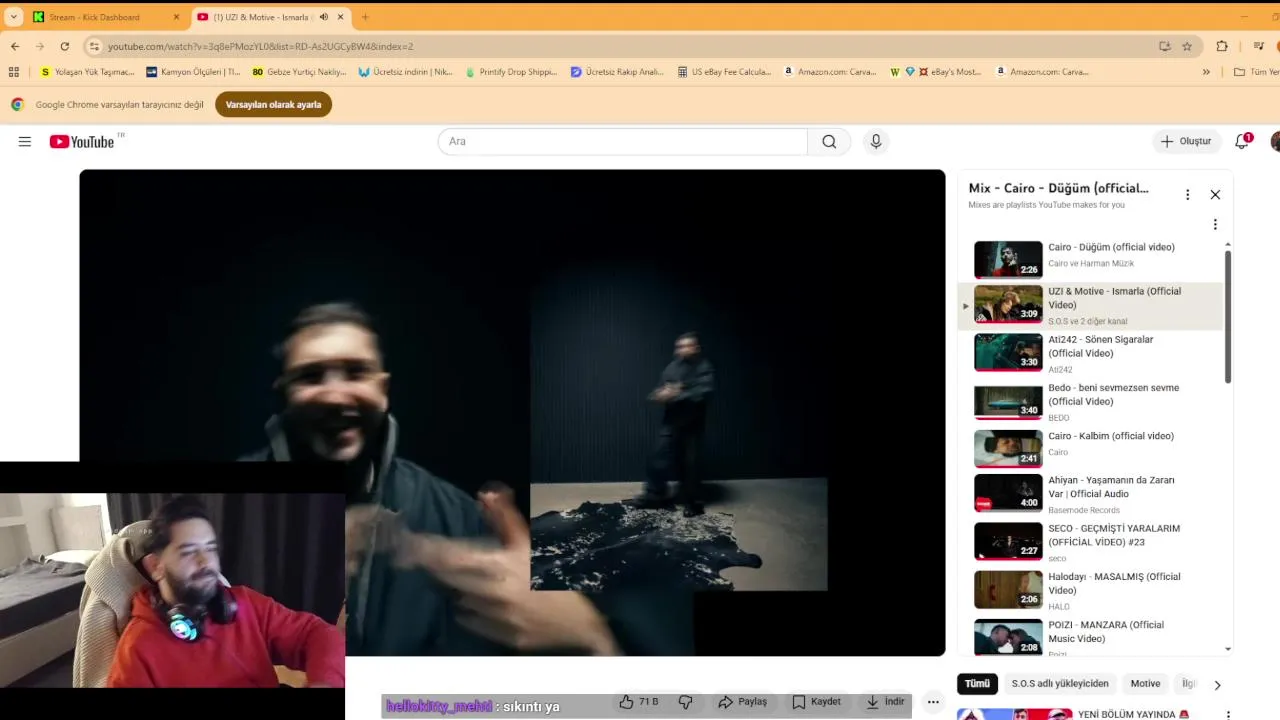
Task: Play SECO - GEÇMİŞTİ YARALARIM video
Action: click(1090, 542)
